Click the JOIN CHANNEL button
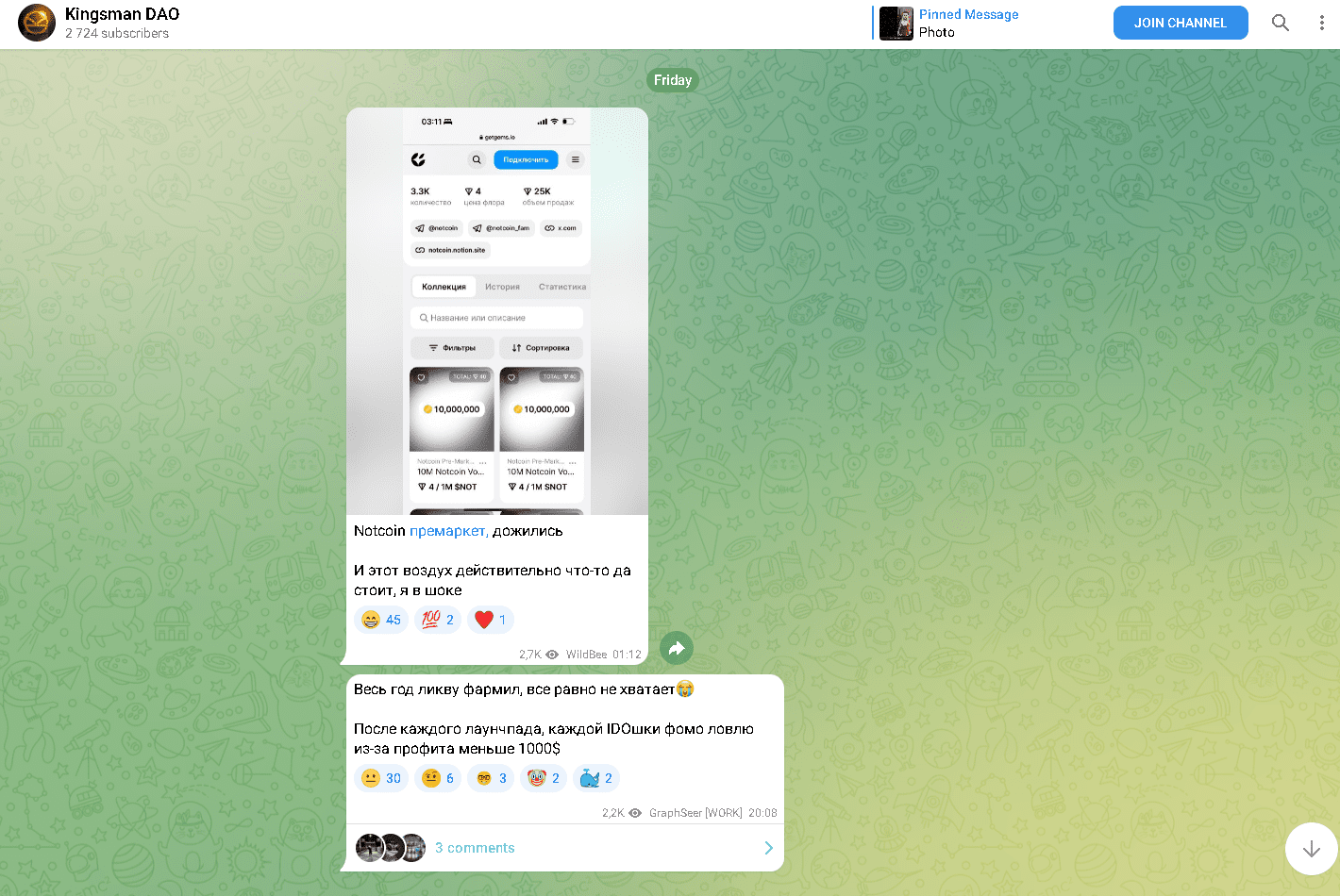The image size is (1340, 896). tap(1181, 23)
